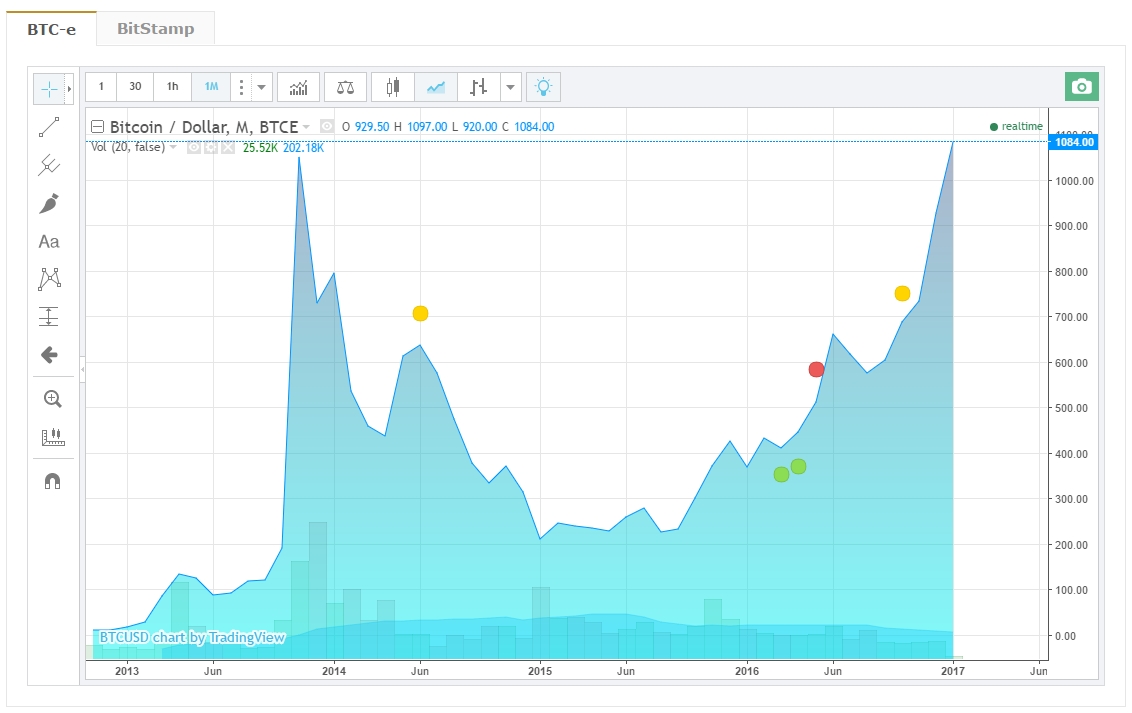Screen dimensions: 1132x713
Task: Take chart snapshot with camera button
Action: coord(1081,87)
